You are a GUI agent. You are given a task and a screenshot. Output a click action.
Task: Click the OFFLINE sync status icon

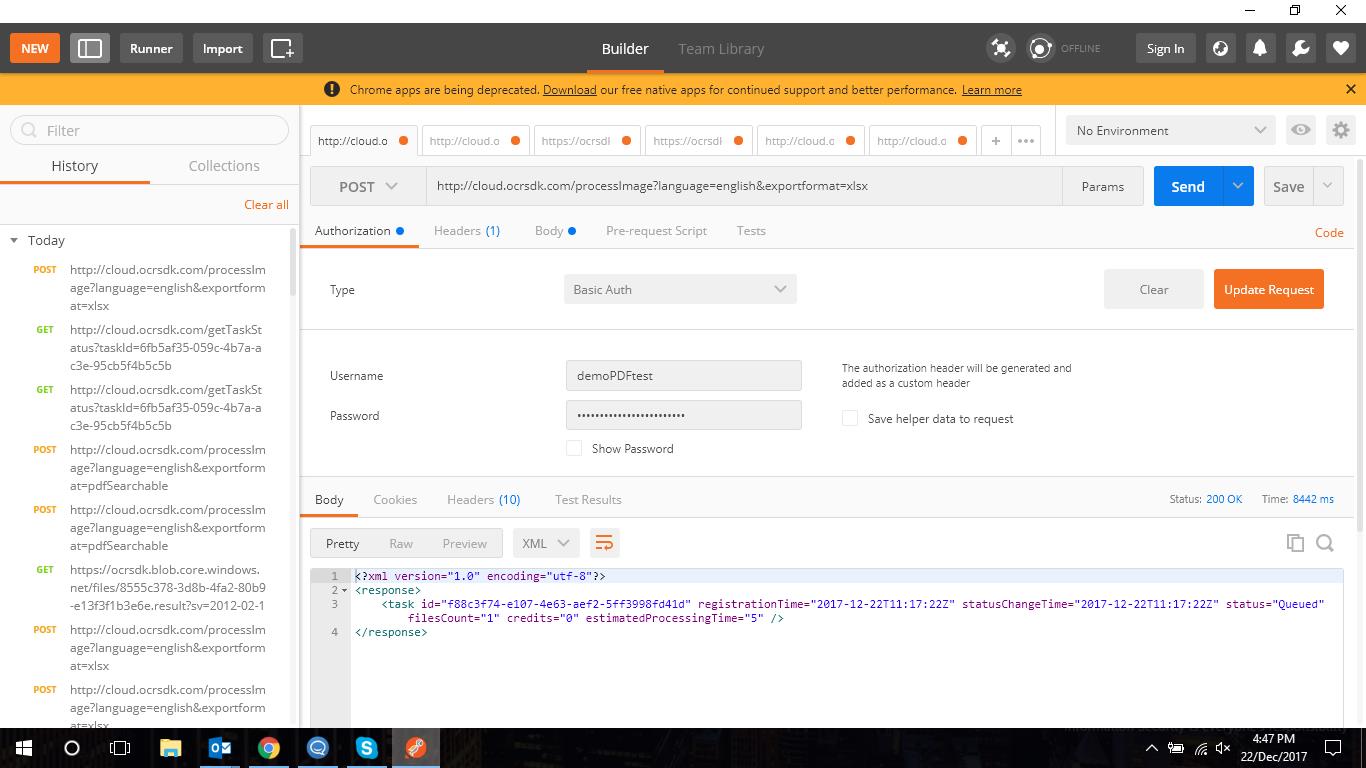(x=1040, y=48)
